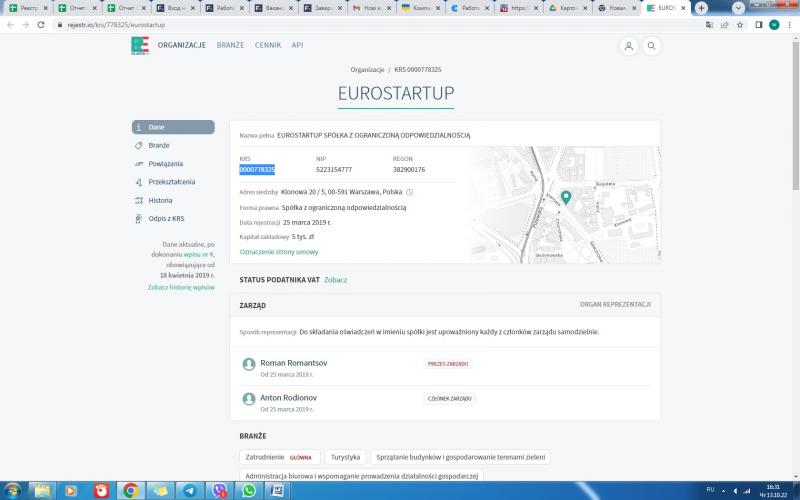Open BRANŻE in the top navigation
The width and height of the screenshot is (800, 500).
(x=230, y=45)
